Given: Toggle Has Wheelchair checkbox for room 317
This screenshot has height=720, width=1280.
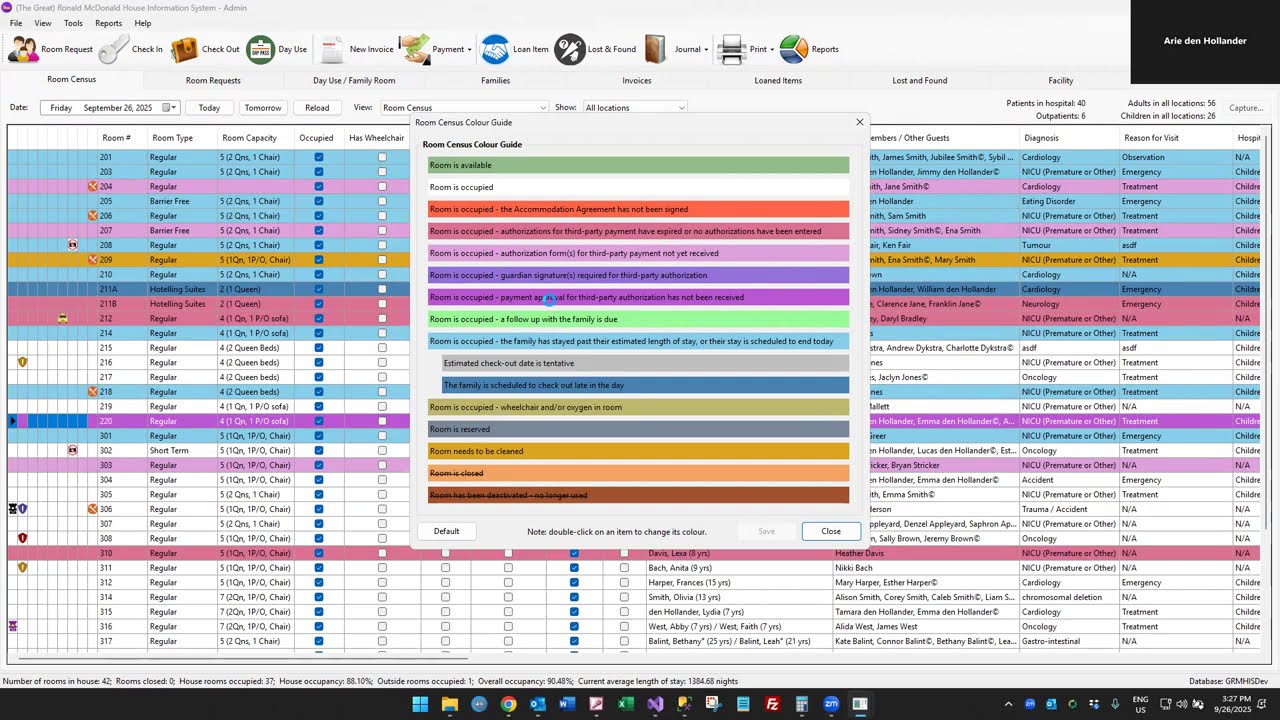Looking at the screenshot, I should 382,641.
